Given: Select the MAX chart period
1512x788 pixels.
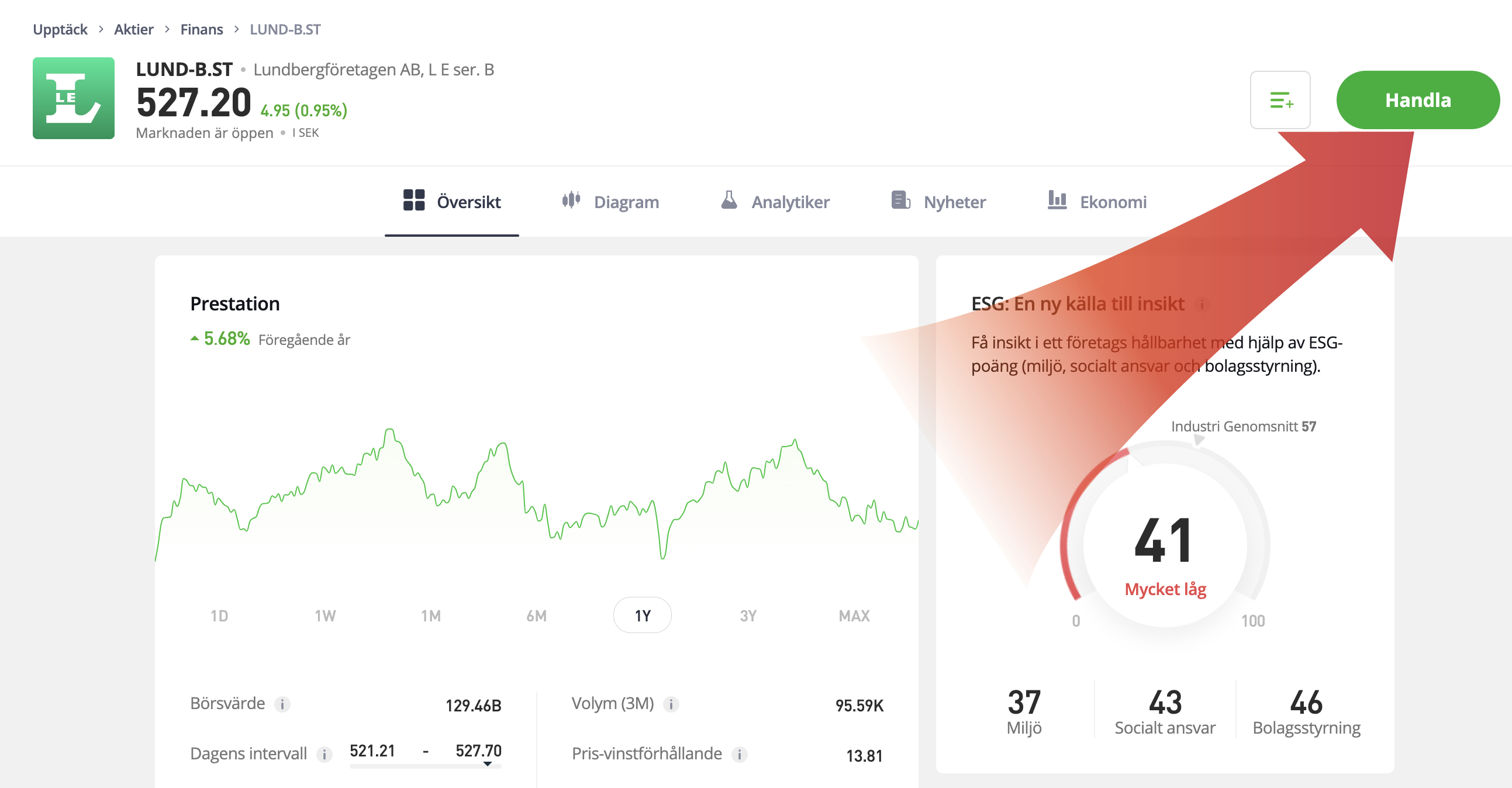Looking at the screenshot, I should (854, 616).
